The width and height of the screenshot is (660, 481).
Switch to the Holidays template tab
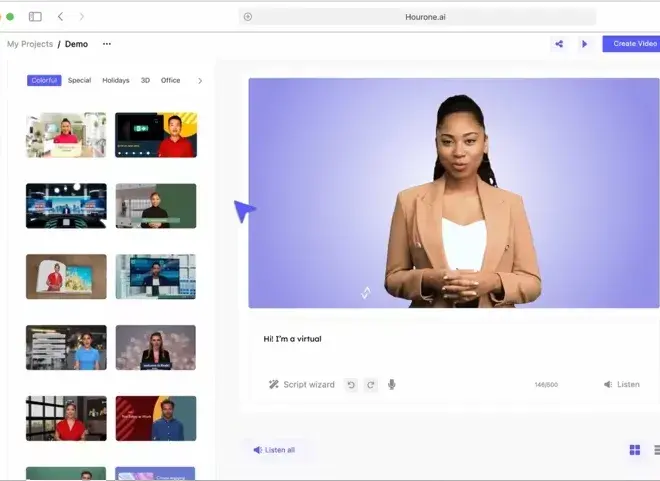(116, 81)
